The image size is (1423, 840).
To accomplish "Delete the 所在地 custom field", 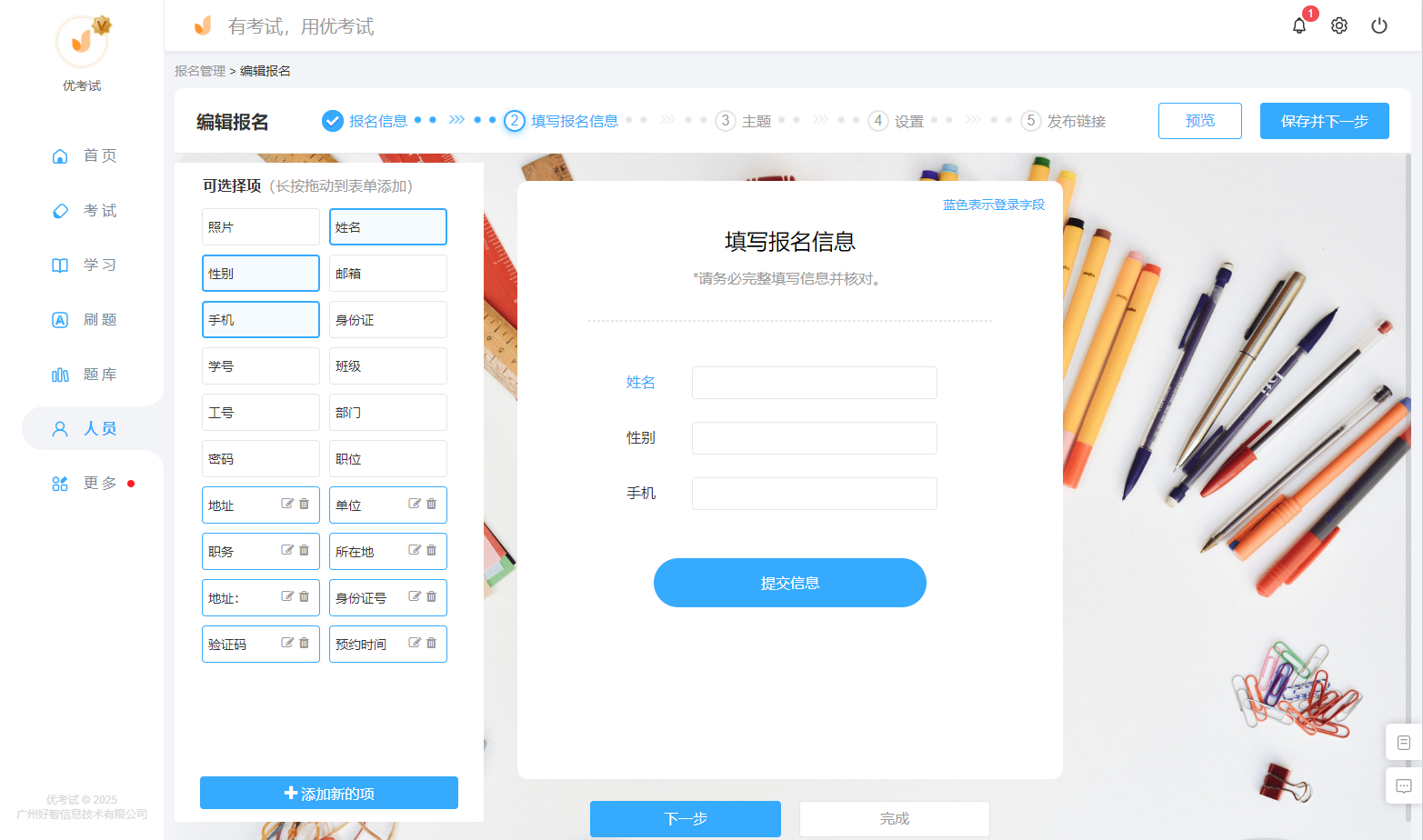I will point(432,550).
